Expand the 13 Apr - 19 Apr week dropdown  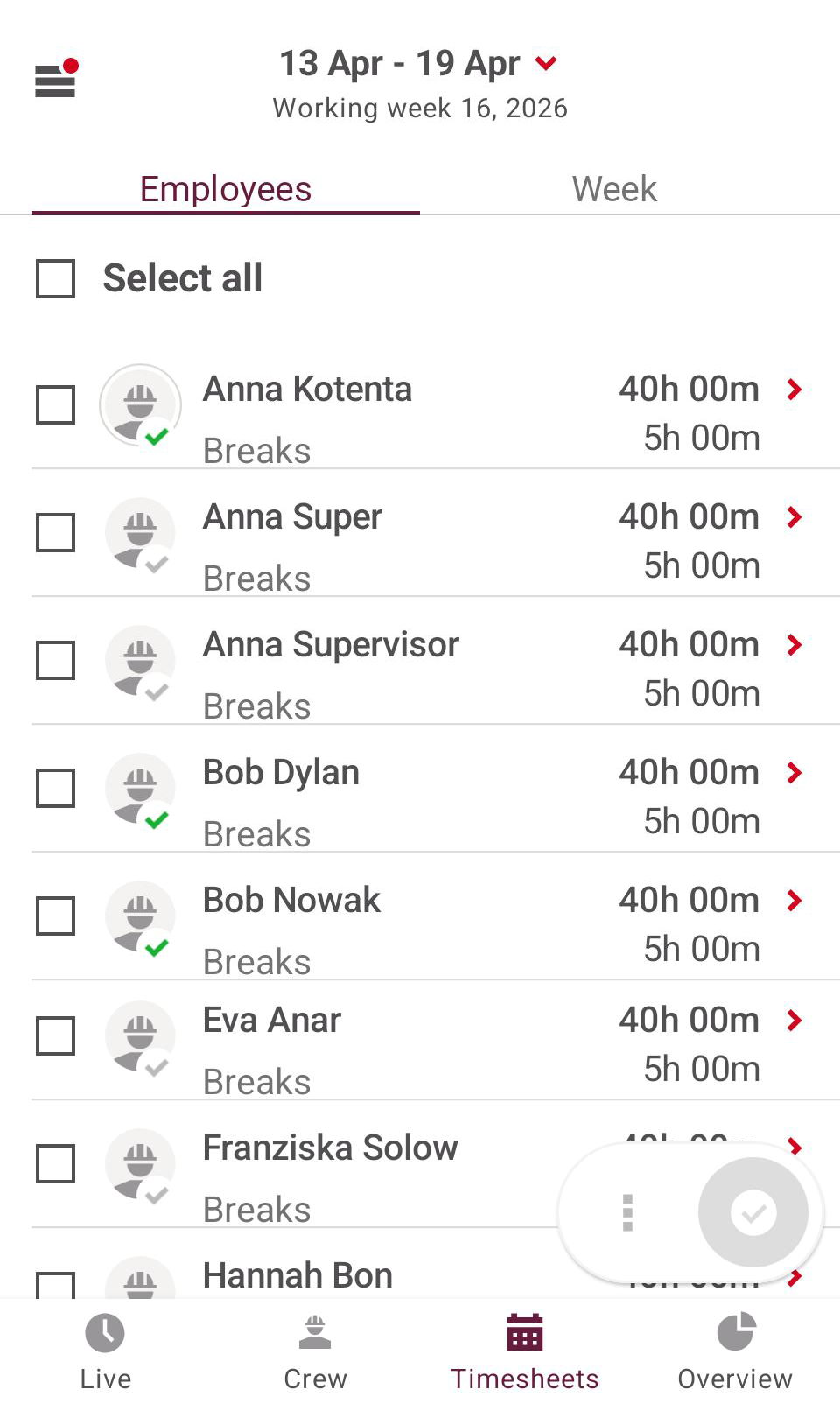[546, 63]
